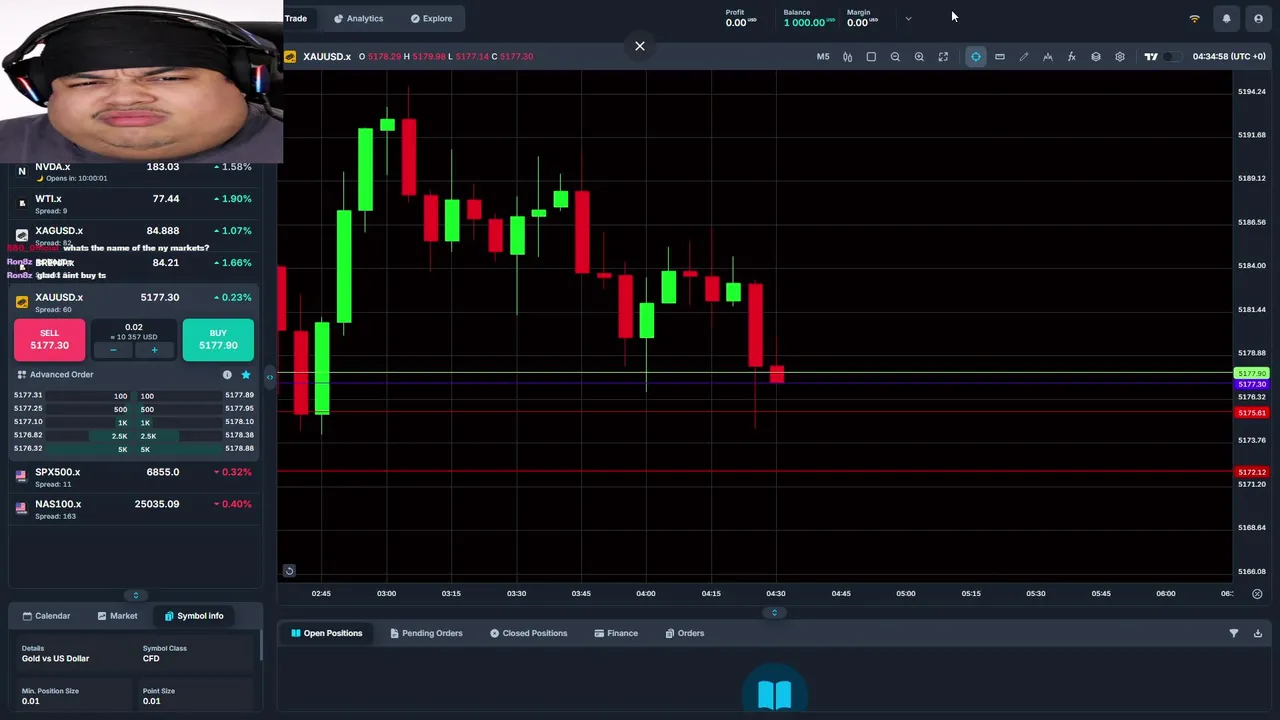This screenshot has width=1280, height=720.
Task: Open the Calendar tab
Action: tap(46, 616)
